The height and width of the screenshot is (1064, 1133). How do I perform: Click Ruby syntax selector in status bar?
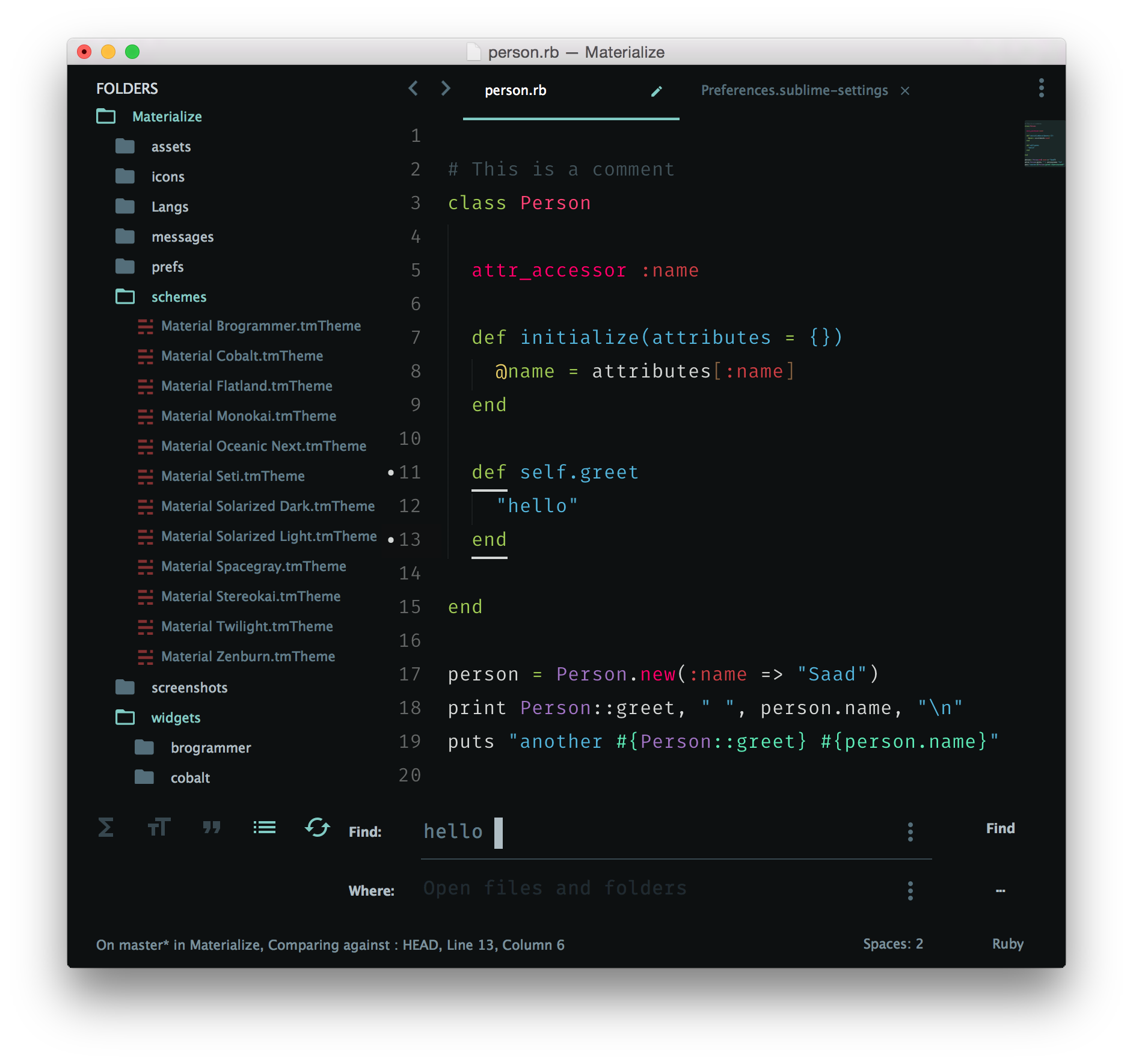1008,944
